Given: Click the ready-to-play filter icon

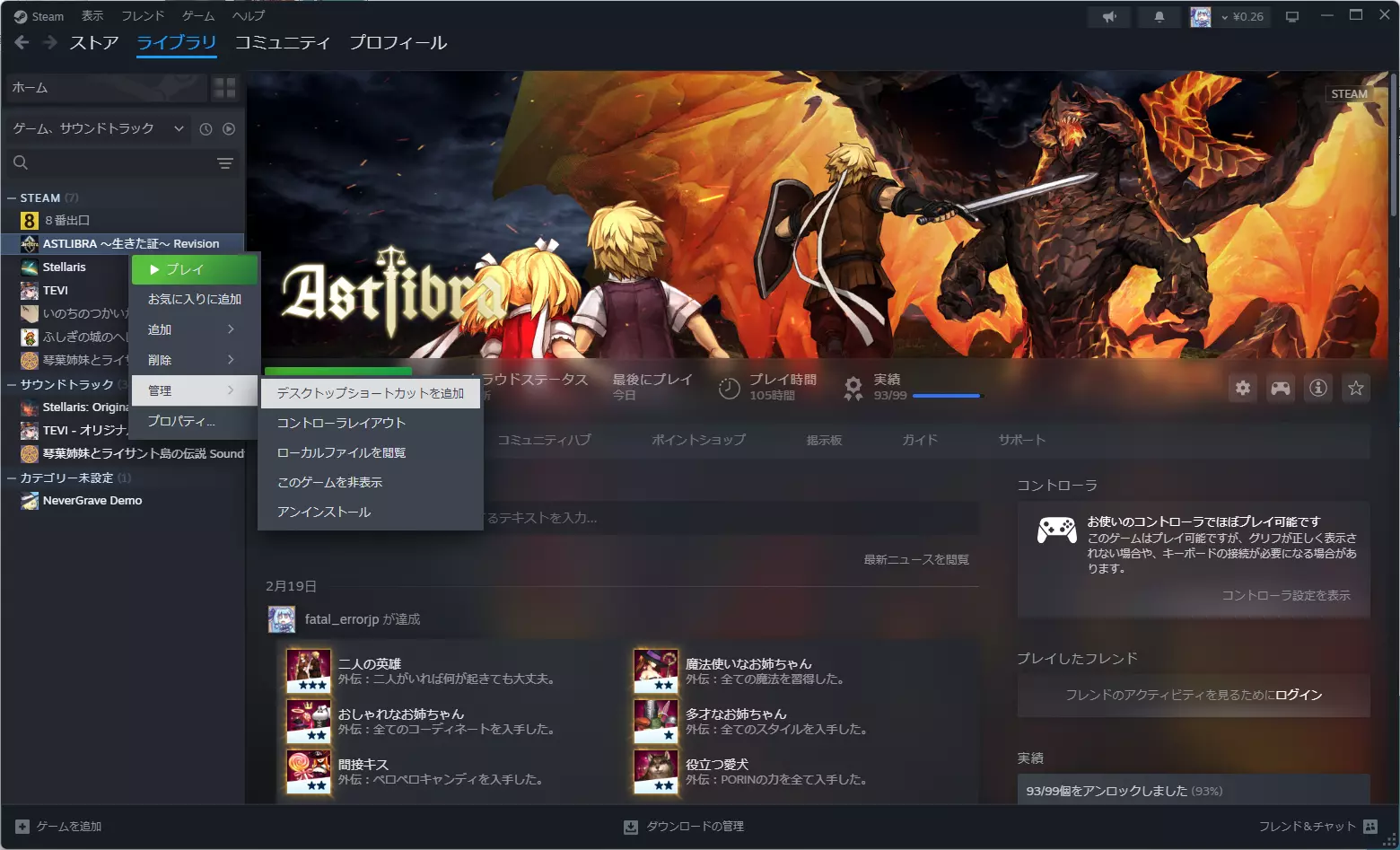Looking at the screenshot, I should (x=229, y=129).
